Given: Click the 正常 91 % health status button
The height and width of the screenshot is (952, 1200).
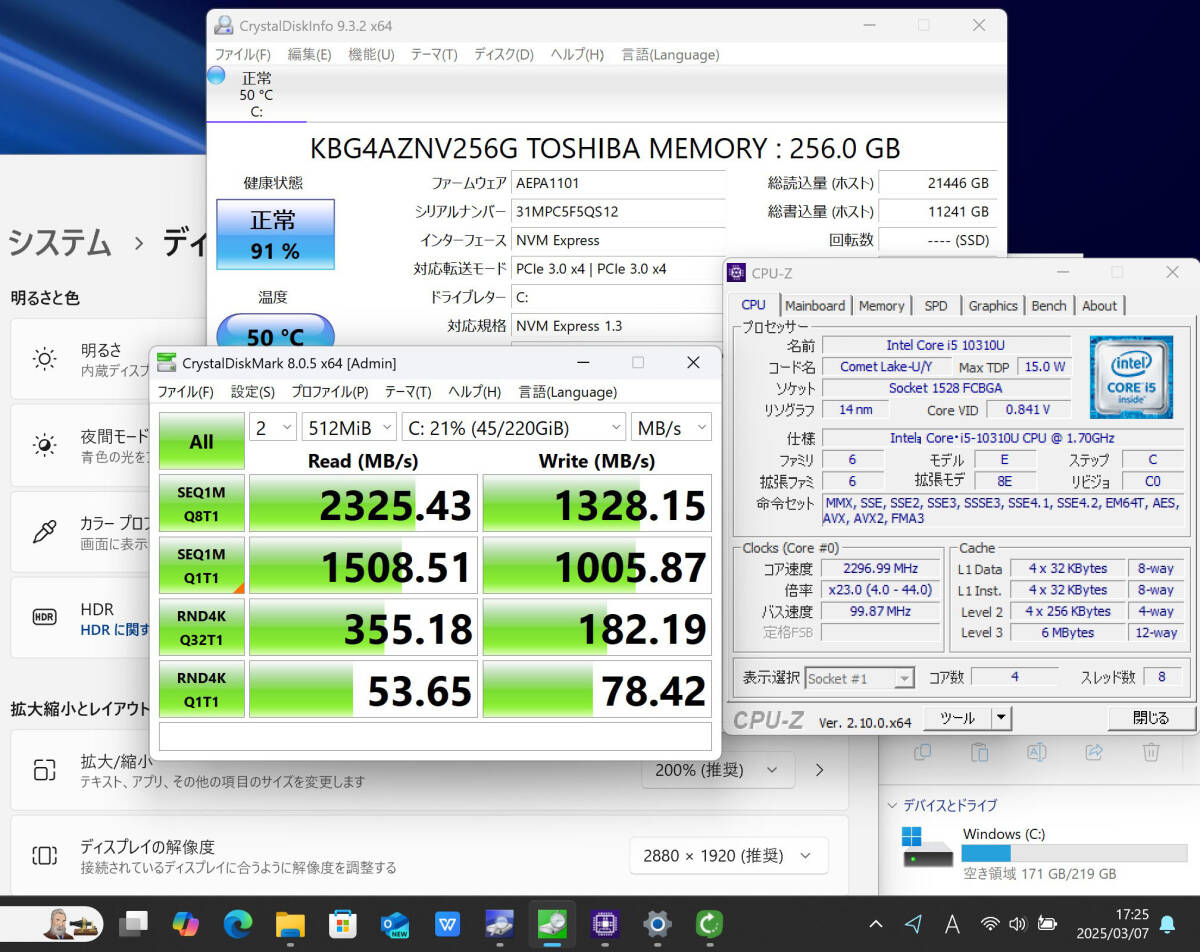Looking at the screenshot, I should 275,234.
